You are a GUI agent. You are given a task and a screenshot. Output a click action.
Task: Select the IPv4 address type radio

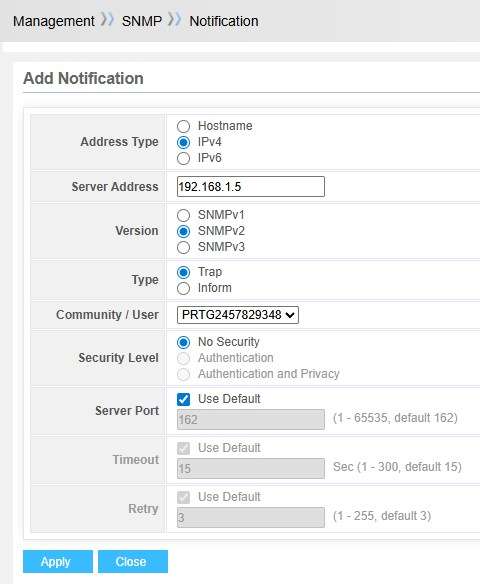183,142
